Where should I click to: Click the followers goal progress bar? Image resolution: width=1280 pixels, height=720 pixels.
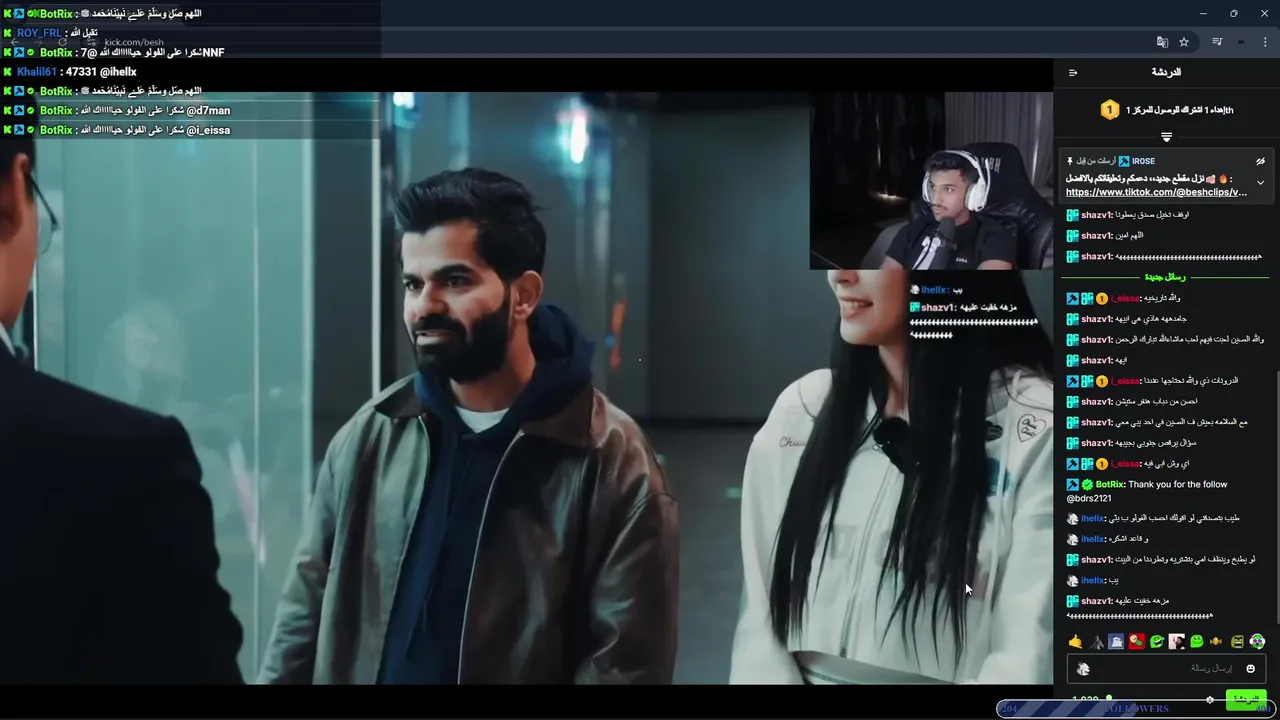point(1135,709)
